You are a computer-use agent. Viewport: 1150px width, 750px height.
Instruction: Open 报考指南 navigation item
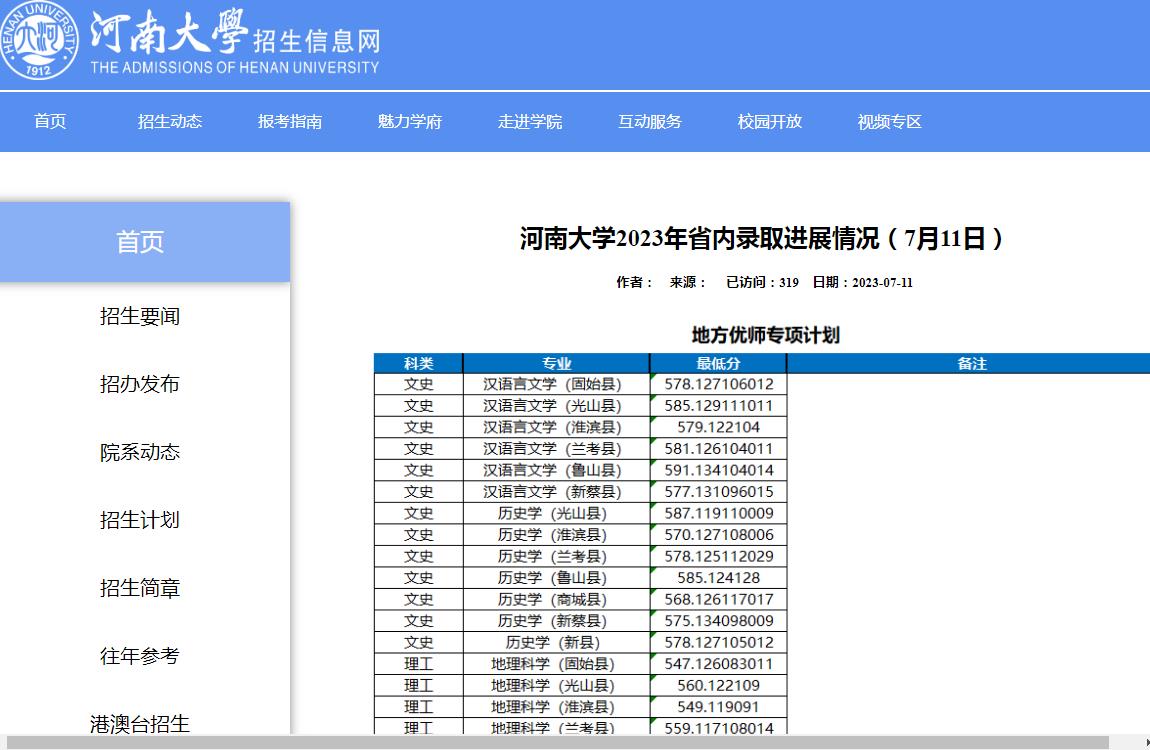click(290, 122)
